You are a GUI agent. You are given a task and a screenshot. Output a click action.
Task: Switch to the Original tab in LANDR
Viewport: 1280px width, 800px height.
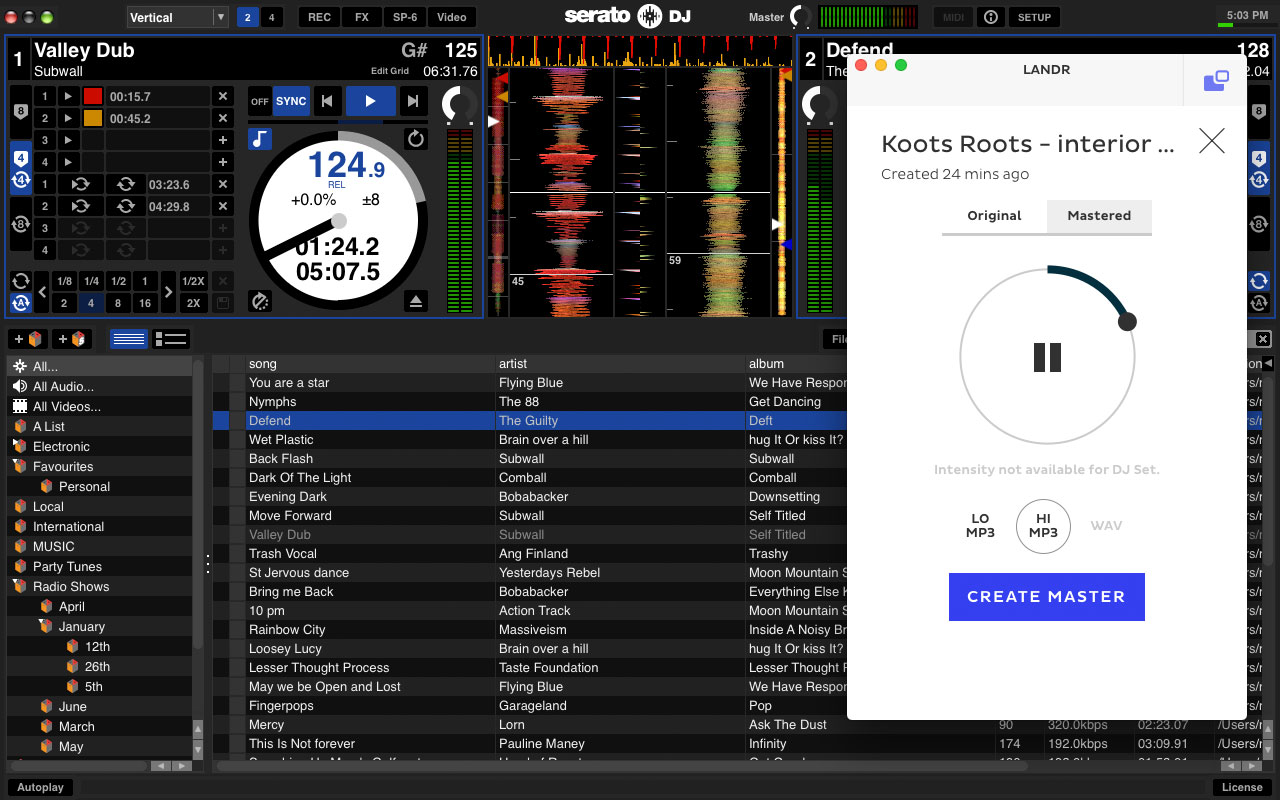click(x=994, y=216)
